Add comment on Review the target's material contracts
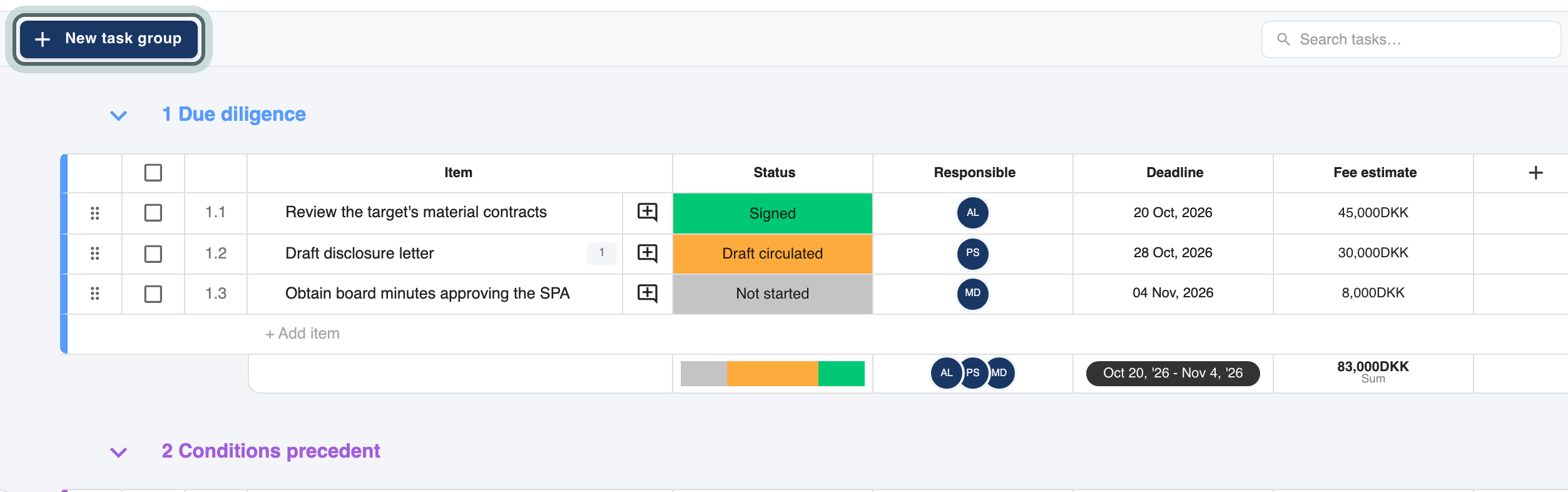Viewport: 1568px width, 492px height. 647,212
